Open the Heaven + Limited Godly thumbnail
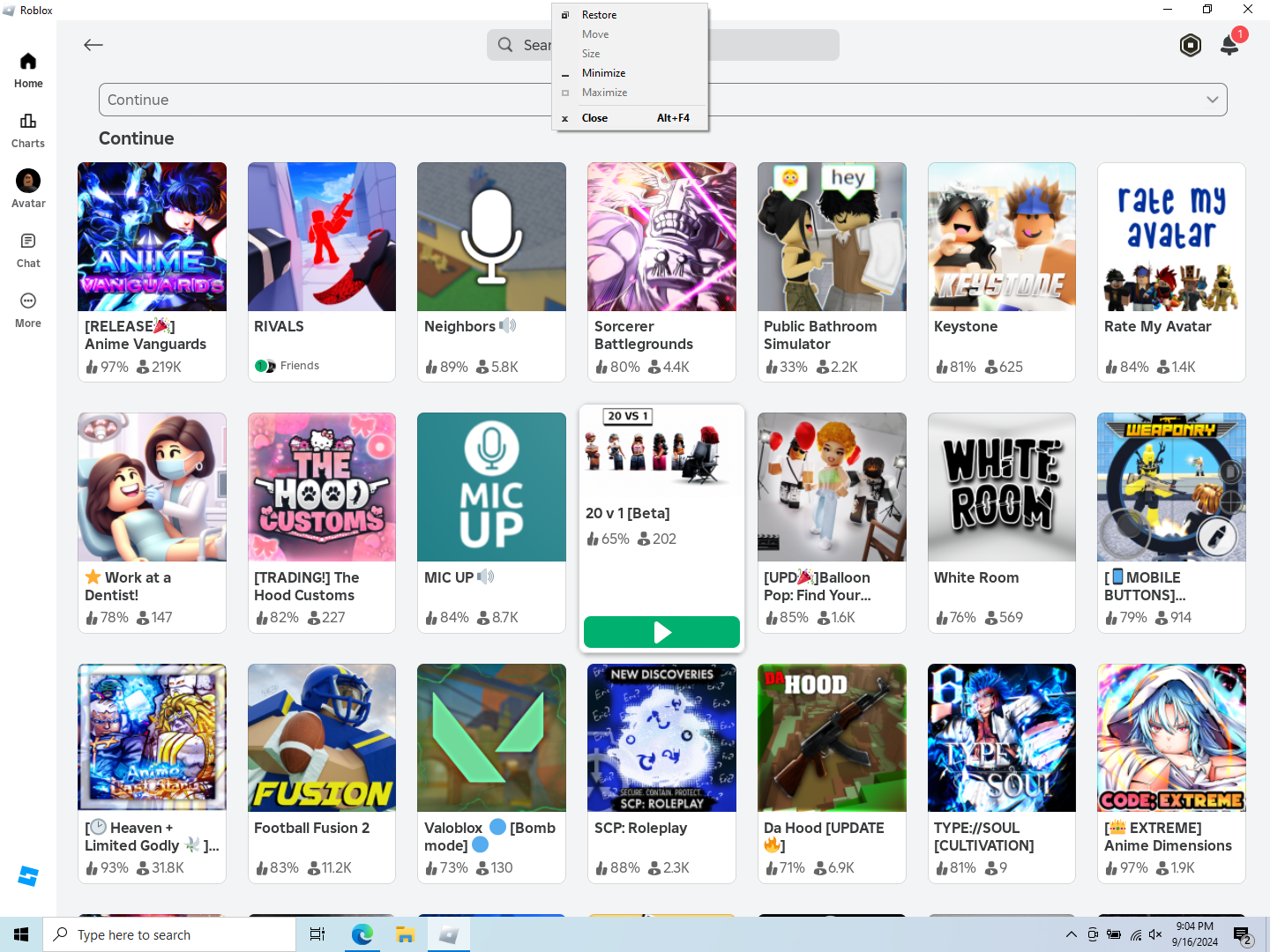Viewport: 1270px width, 952px height. point(152,738)
